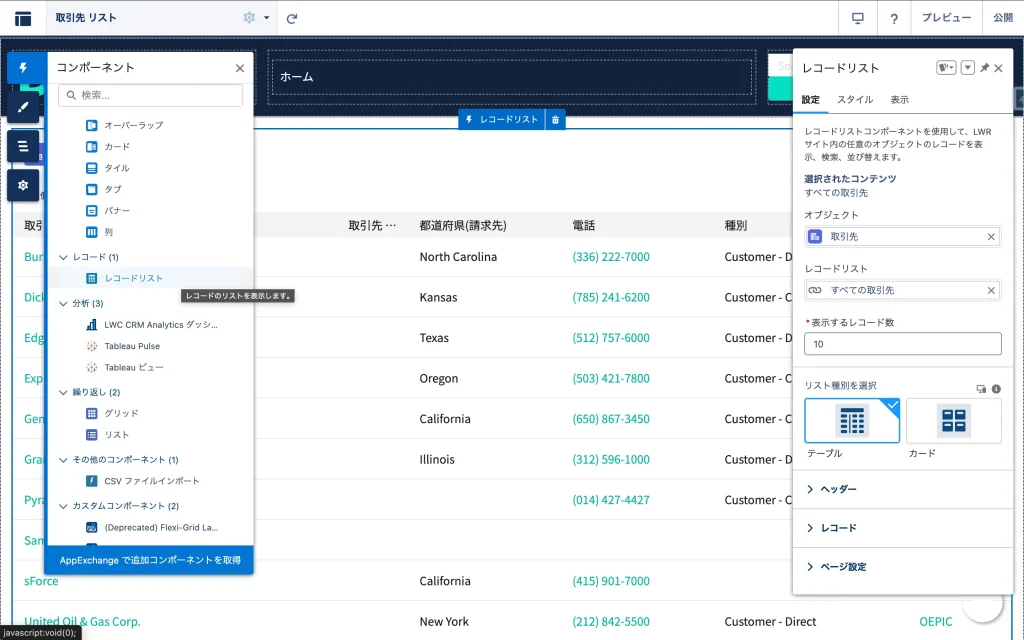Open the Components lightning bolt sidebar tab
This screenshot has width=1024, height=640.
tap(23, 68)
